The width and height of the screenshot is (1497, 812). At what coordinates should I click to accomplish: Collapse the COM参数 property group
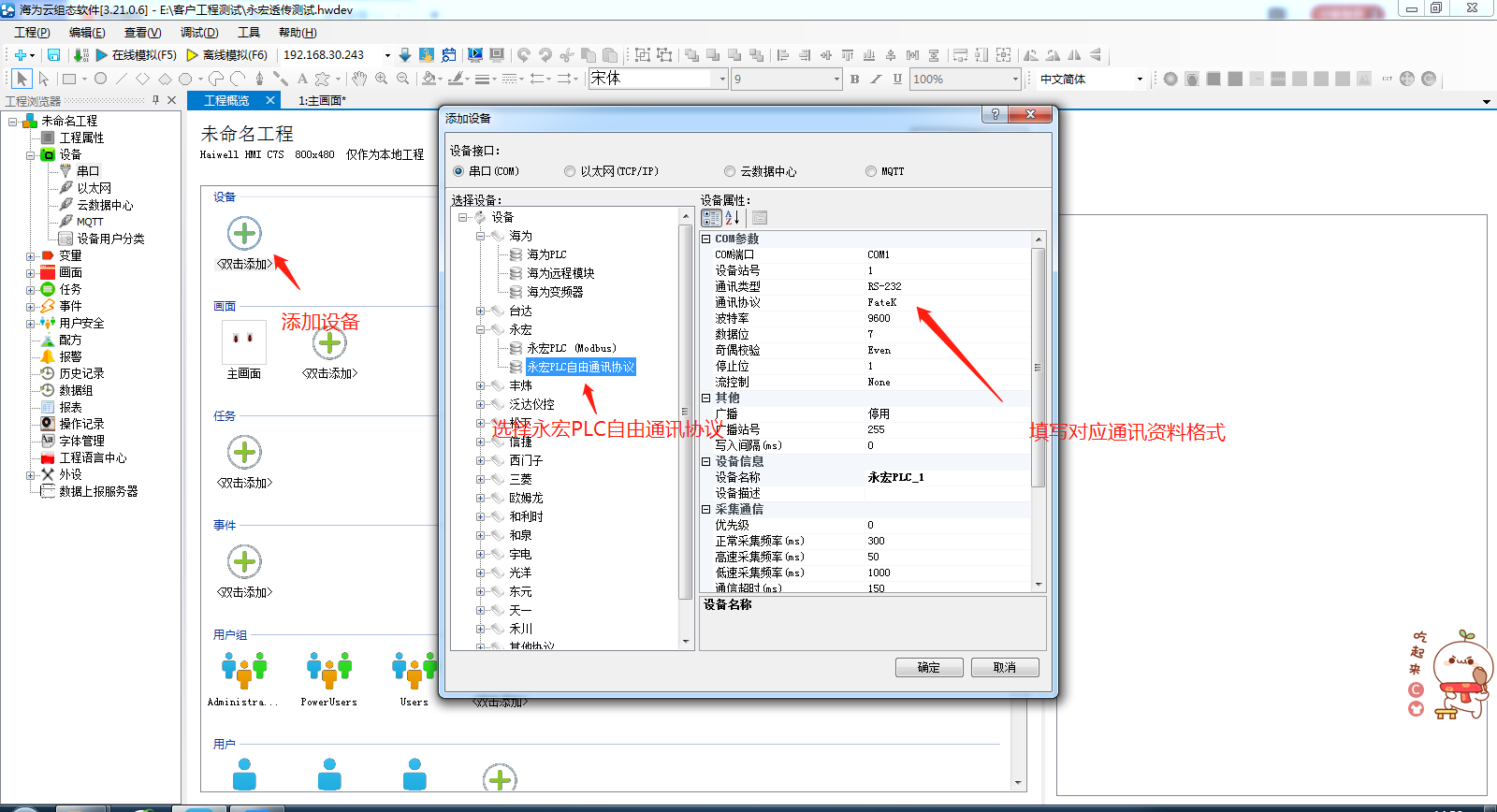706,239
